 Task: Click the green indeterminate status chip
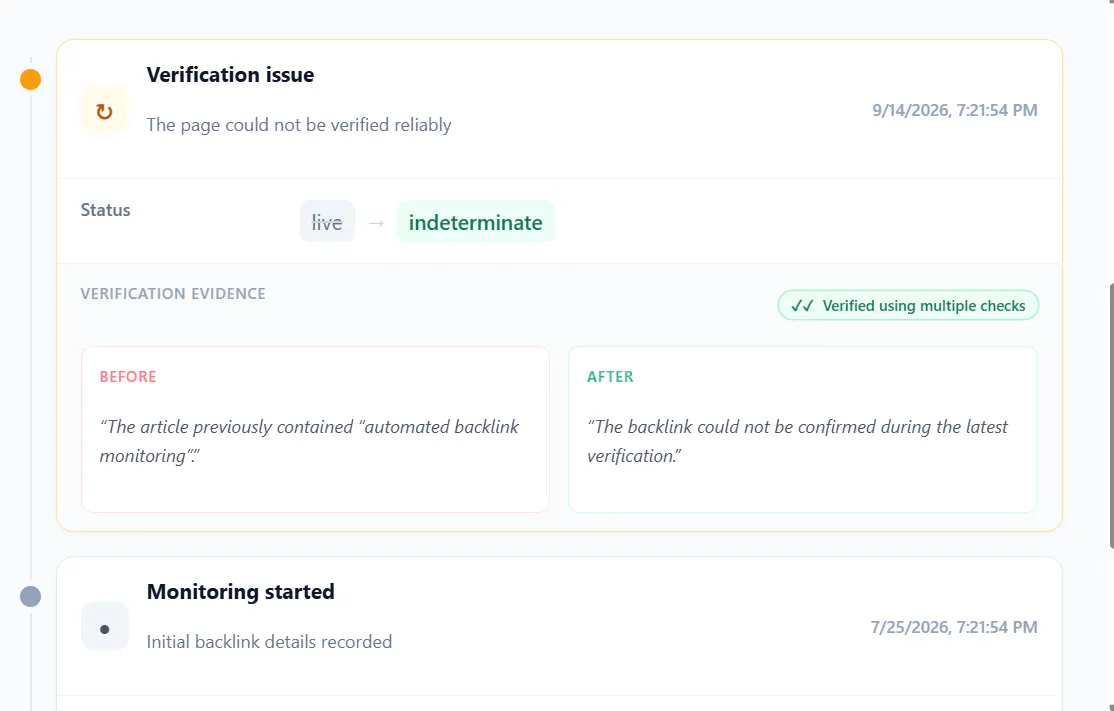point(475,222)
